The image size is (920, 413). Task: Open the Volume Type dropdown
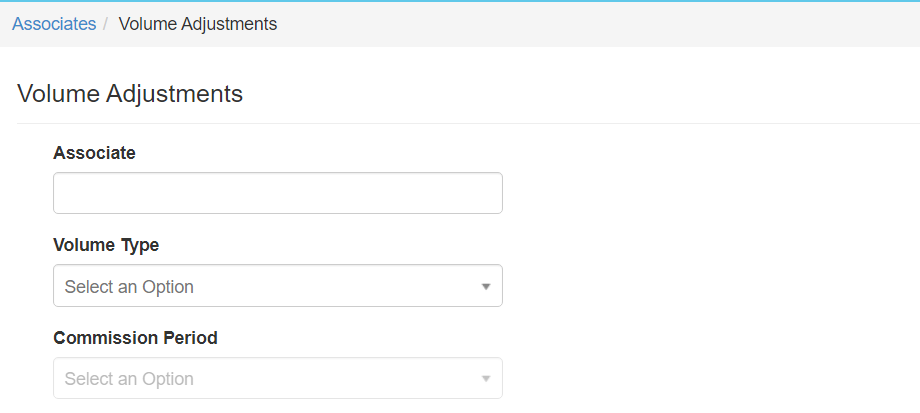(277, 286)
